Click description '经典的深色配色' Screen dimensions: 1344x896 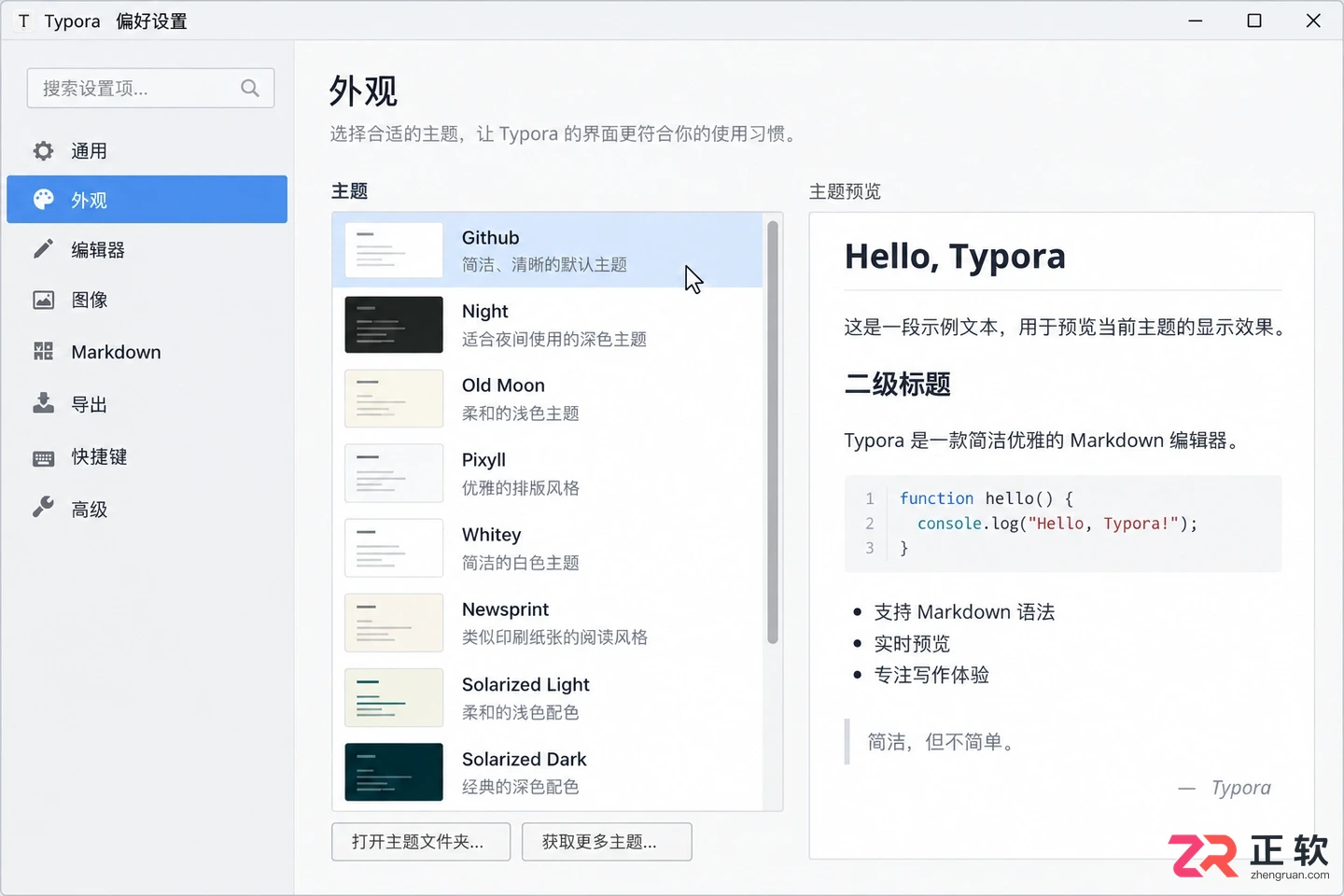click(x=521, y=787)
